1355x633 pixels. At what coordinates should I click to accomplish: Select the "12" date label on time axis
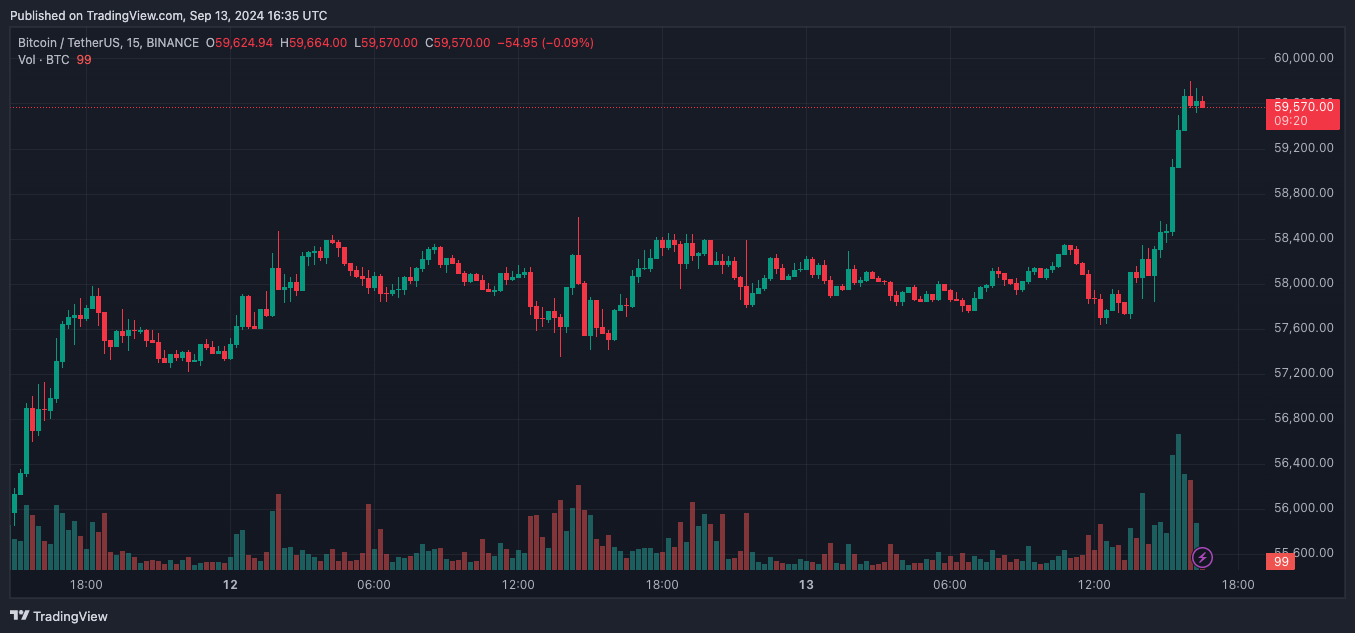(x=230, y=584)
